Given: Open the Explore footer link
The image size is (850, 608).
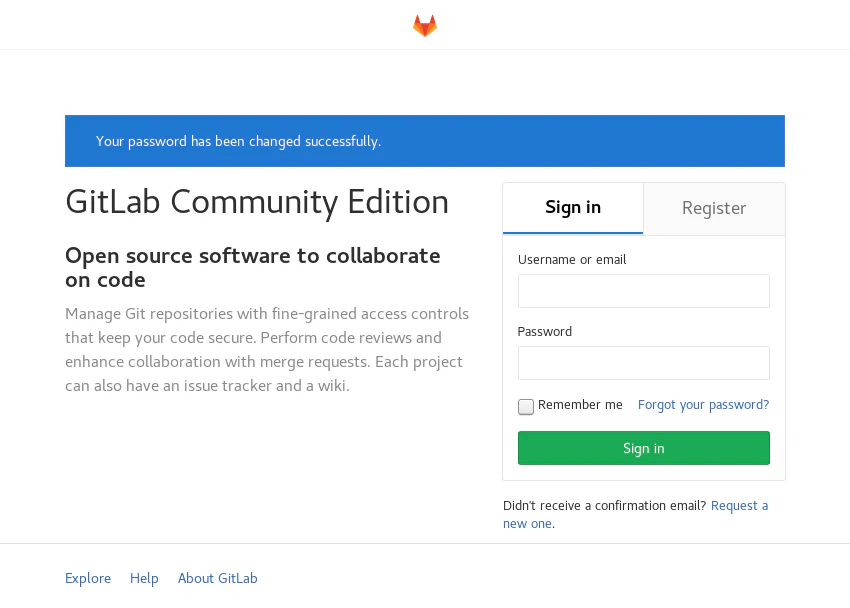Looking at the screenshot, I should (x=88, y=578).
